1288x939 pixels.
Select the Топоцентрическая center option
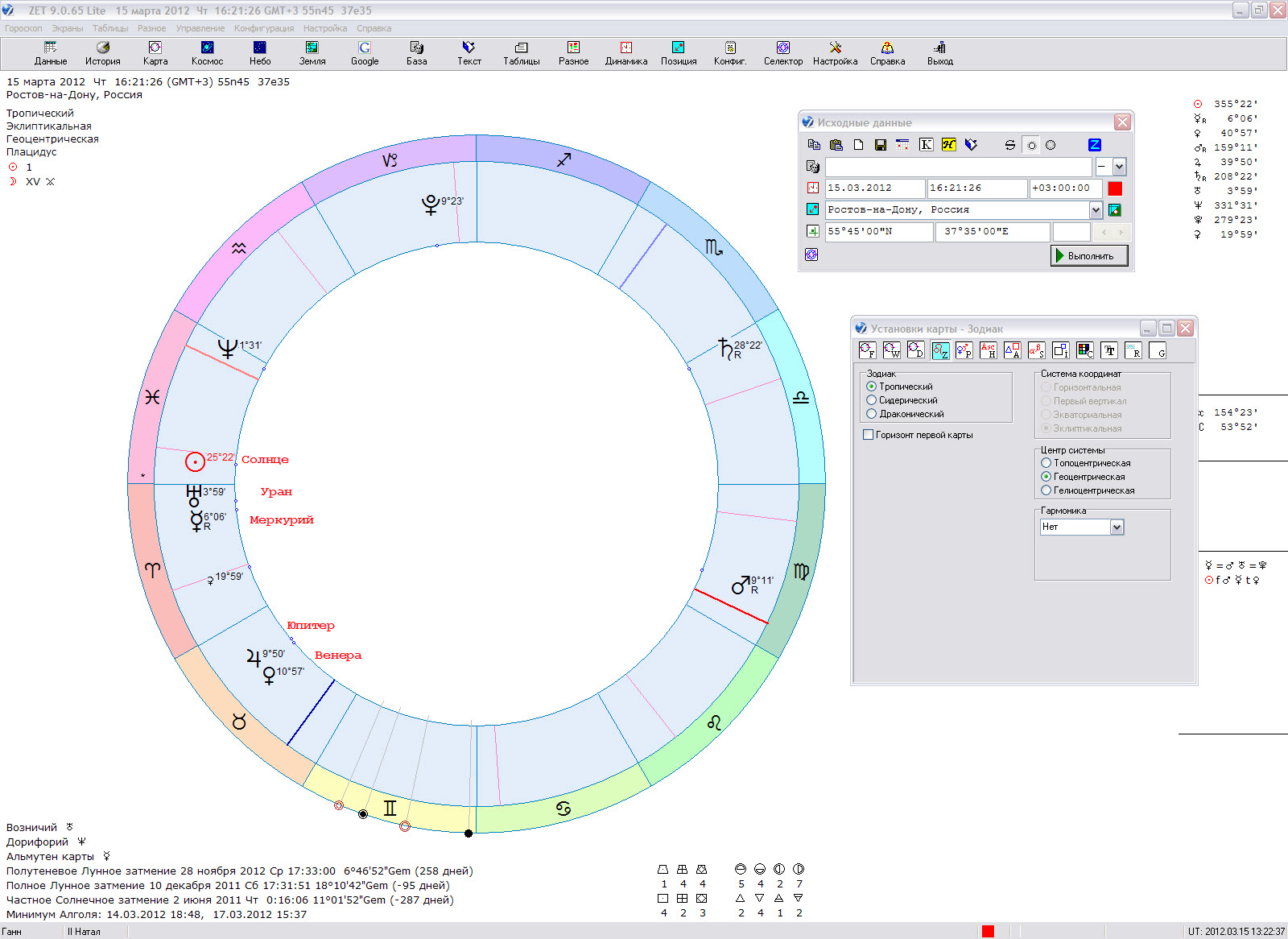[x=1046, y=463]
